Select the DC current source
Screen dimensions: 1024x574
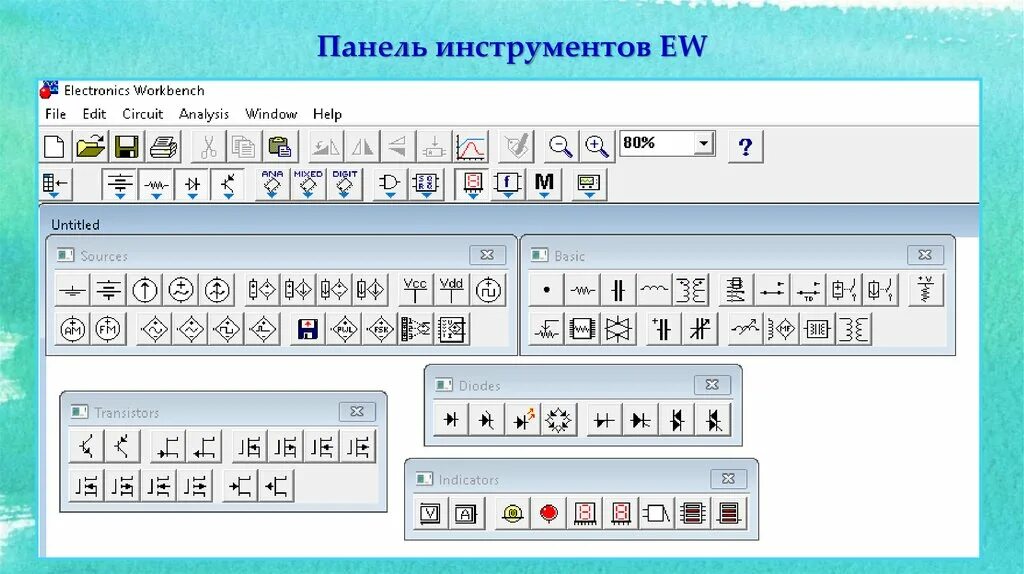[x=144, y=290]
